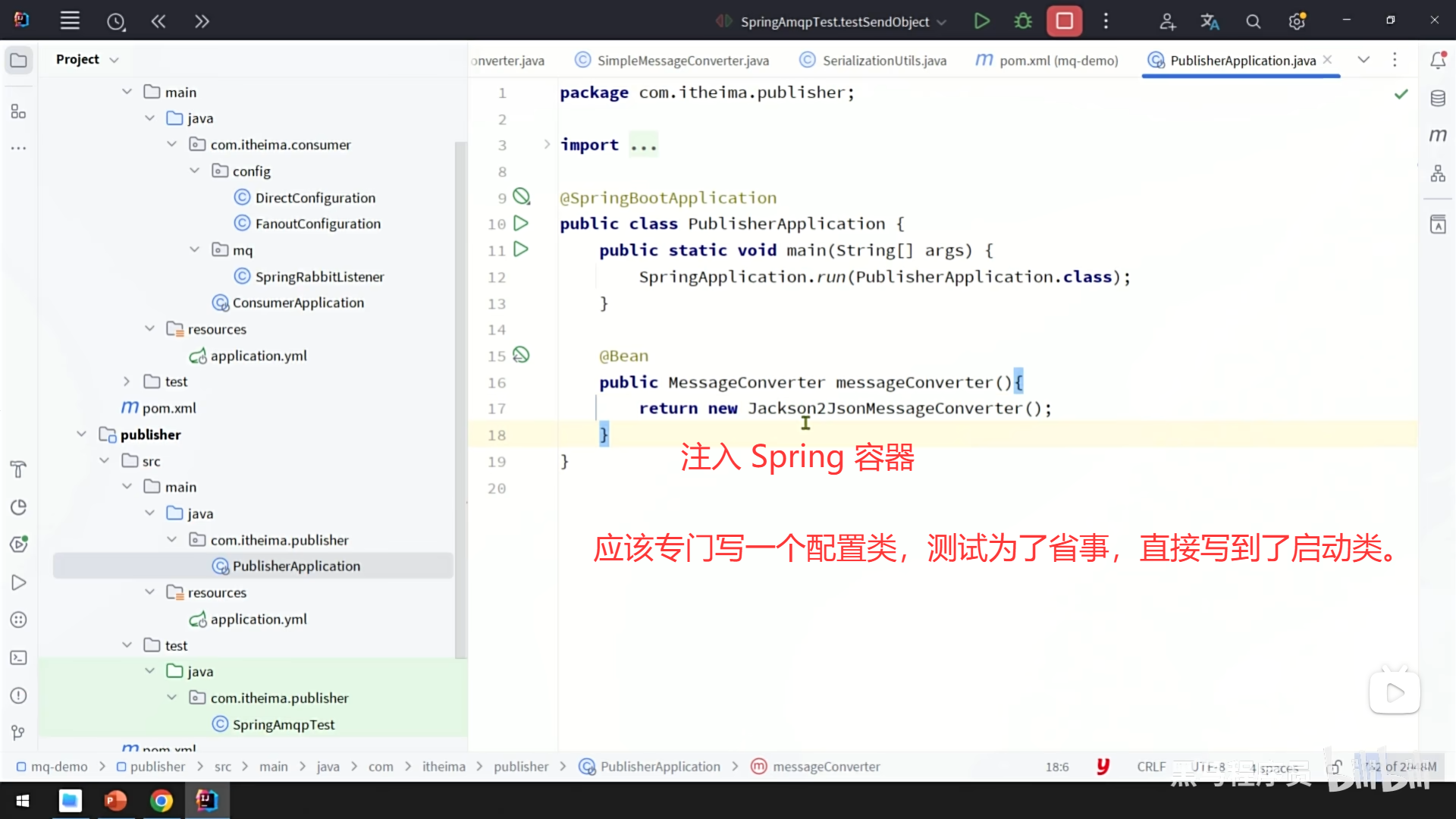
Task: Open the Notifications bell icon
Action: (x=1438, y=60)
